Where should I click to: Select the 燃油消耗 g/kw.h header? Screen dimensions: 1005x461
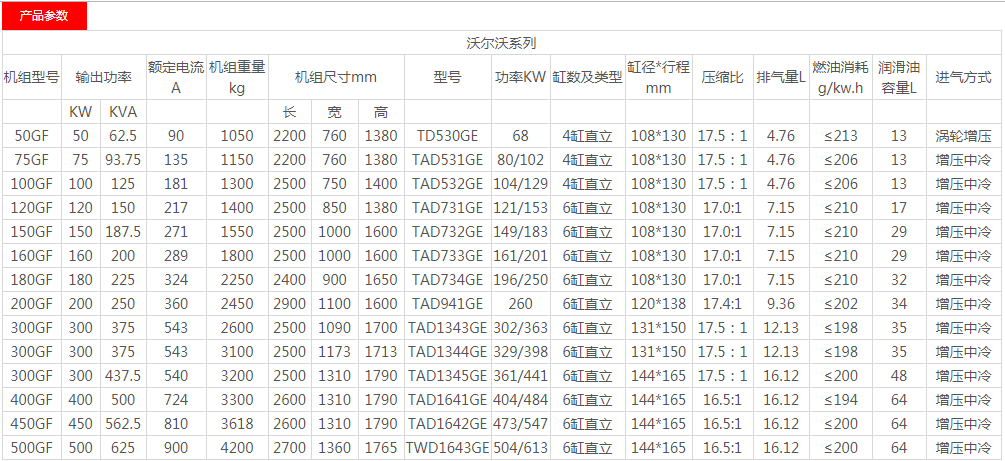(840, 78)
